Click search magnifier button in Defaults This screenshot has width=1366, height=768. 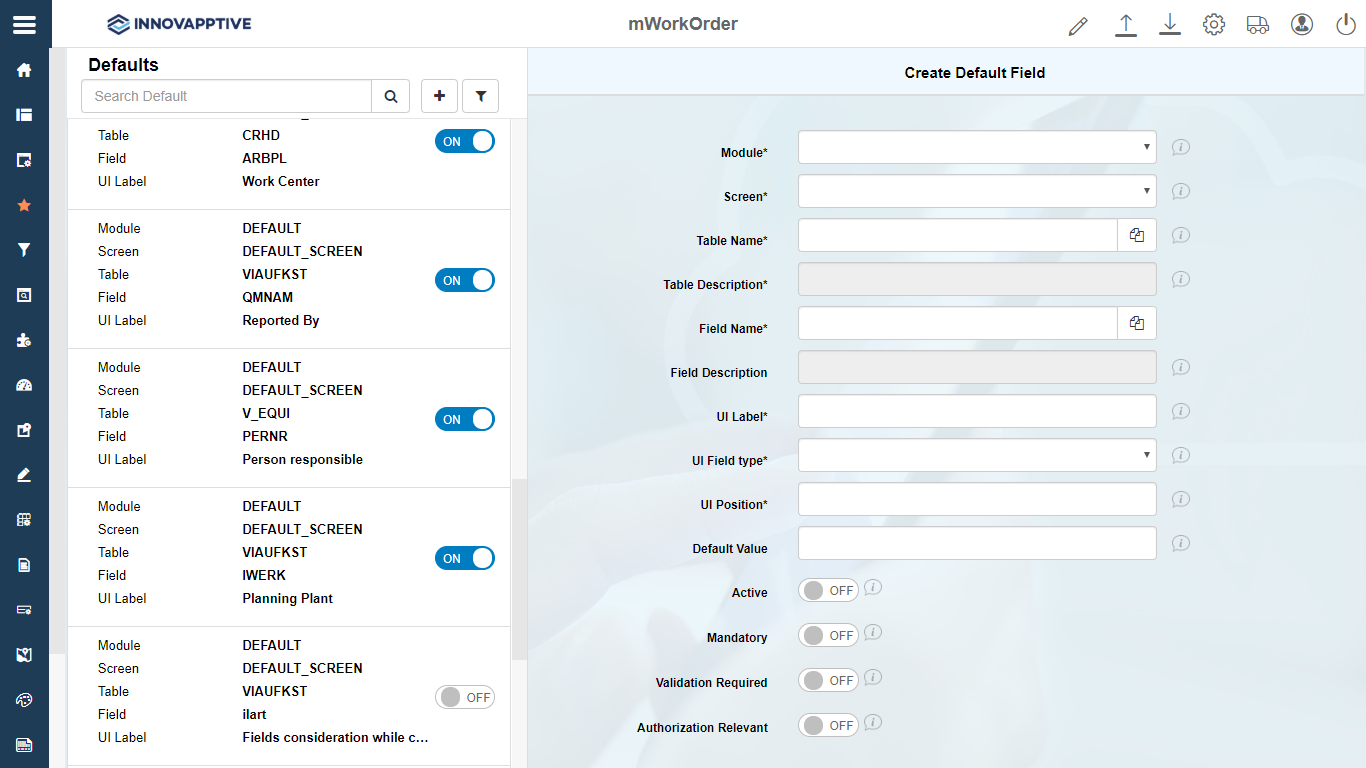[391, 96]
